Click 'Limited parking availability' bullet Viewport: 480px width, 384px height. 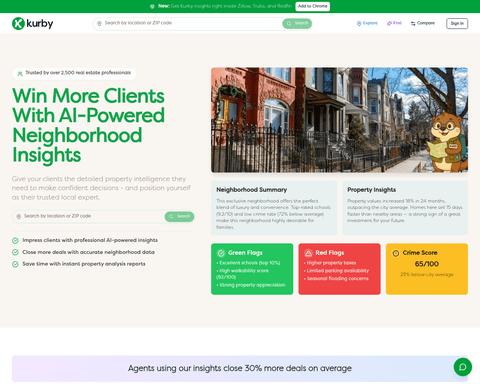[x=336, y=271]
